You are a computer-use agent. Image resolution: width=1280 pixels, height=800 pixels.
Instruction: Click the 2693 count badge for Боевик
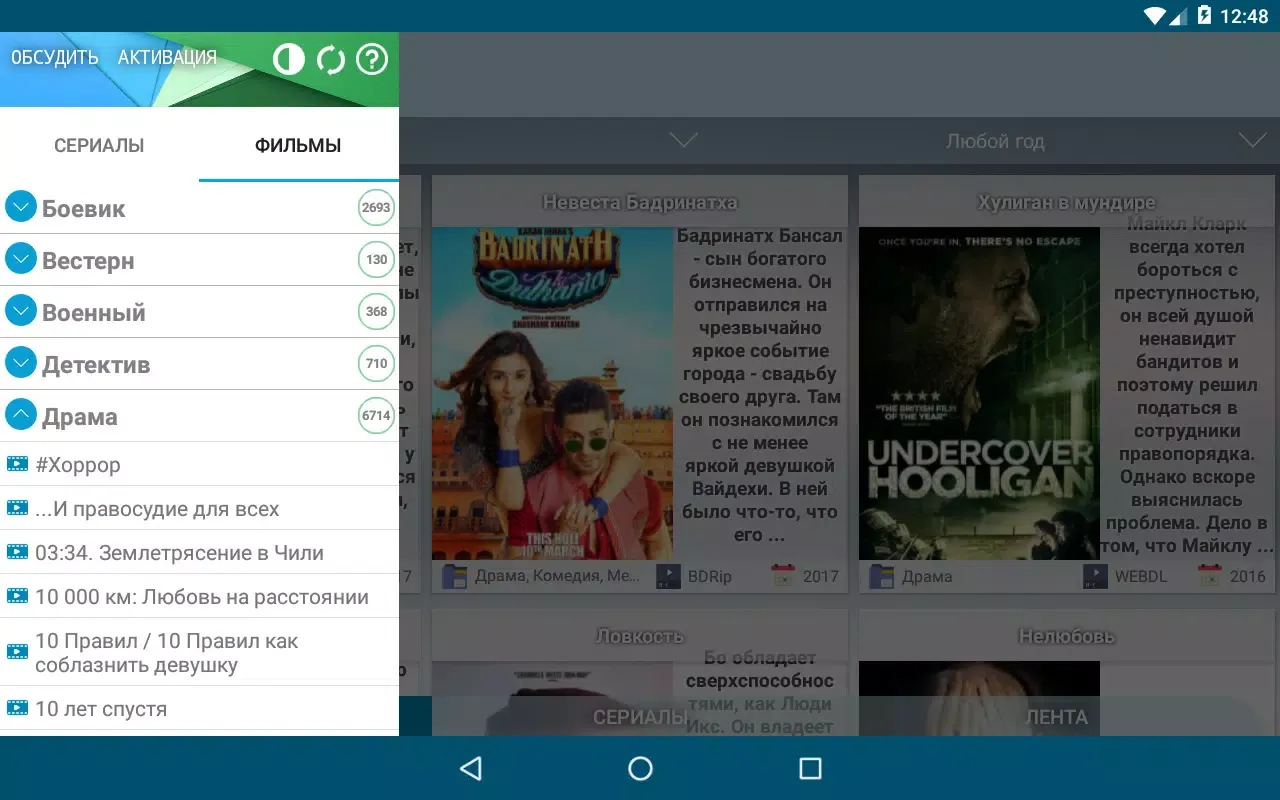[376, 208]
